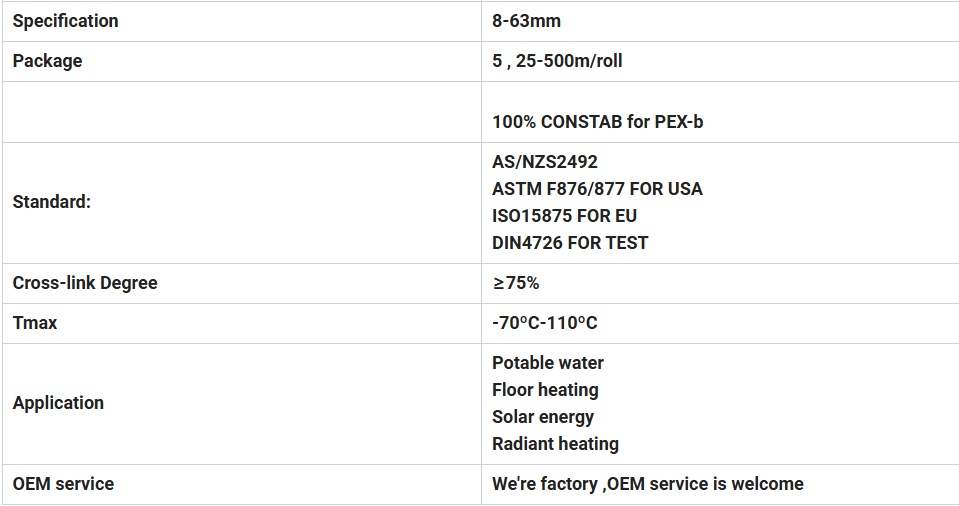Select the -70°C-110°C temperature value
Screen dimensions: 959x506
click(545, 323)
